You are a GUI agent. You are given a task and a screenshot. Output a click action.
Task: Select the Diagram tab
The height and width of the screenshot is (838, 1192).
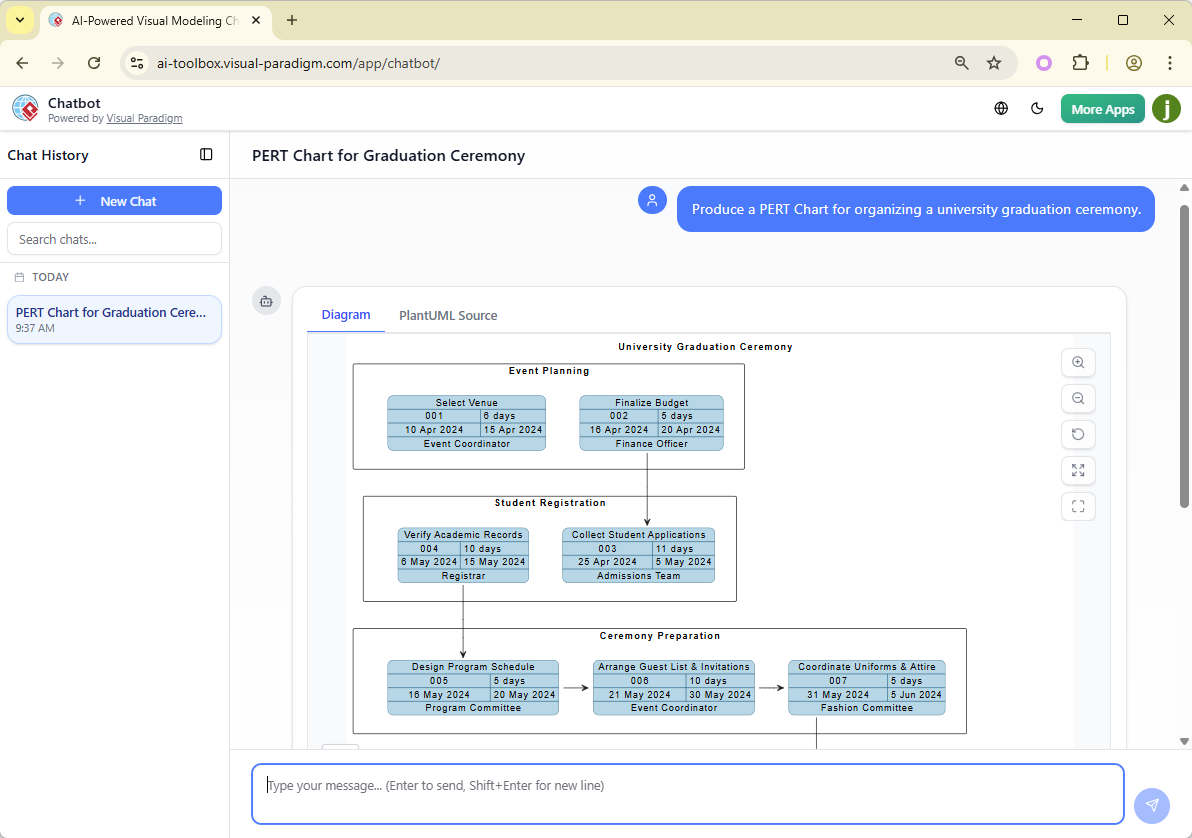pyautogui.click(x=345, y=315)
